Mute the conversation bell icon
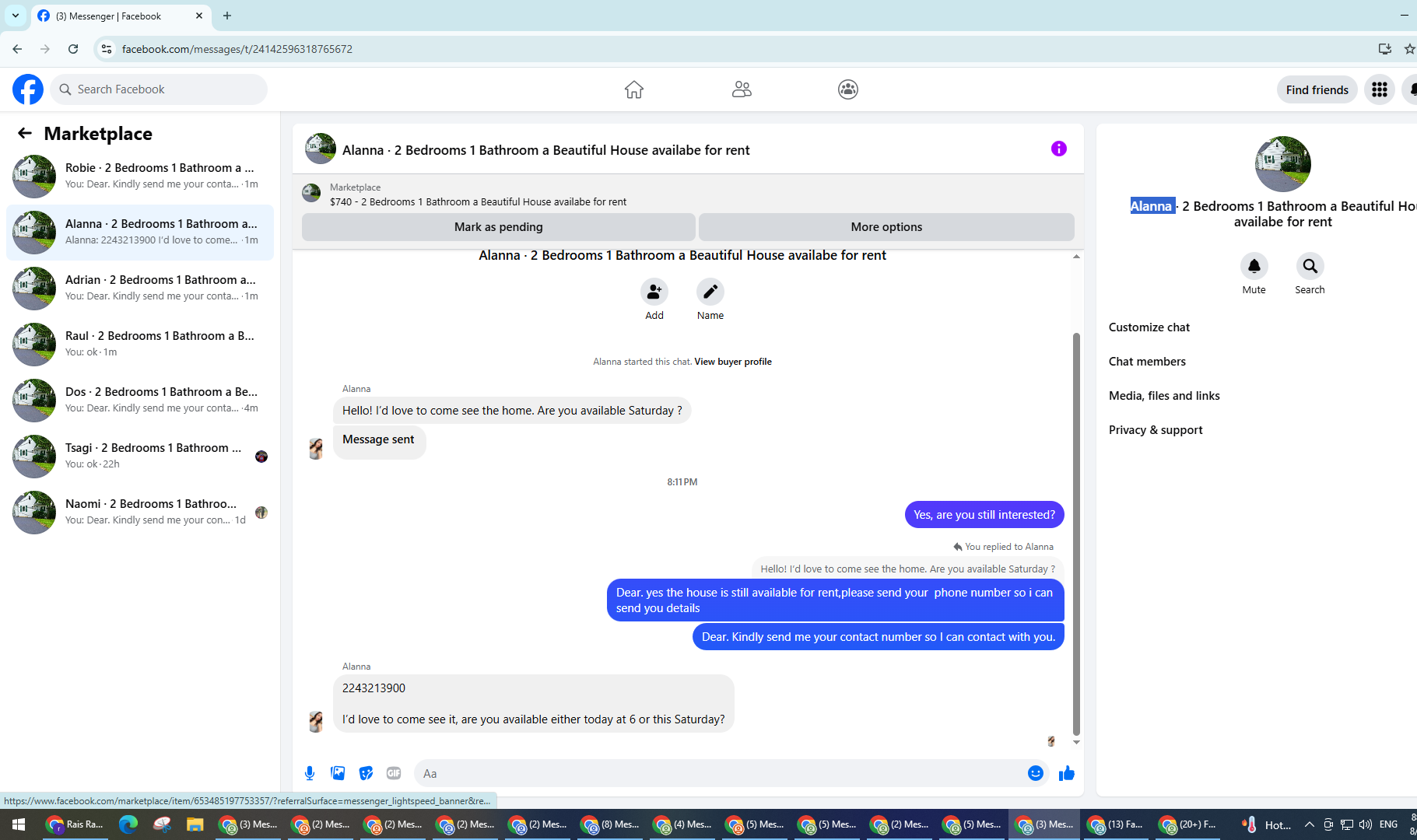The image size is (1417, 840). click(x=1254, y=266)
